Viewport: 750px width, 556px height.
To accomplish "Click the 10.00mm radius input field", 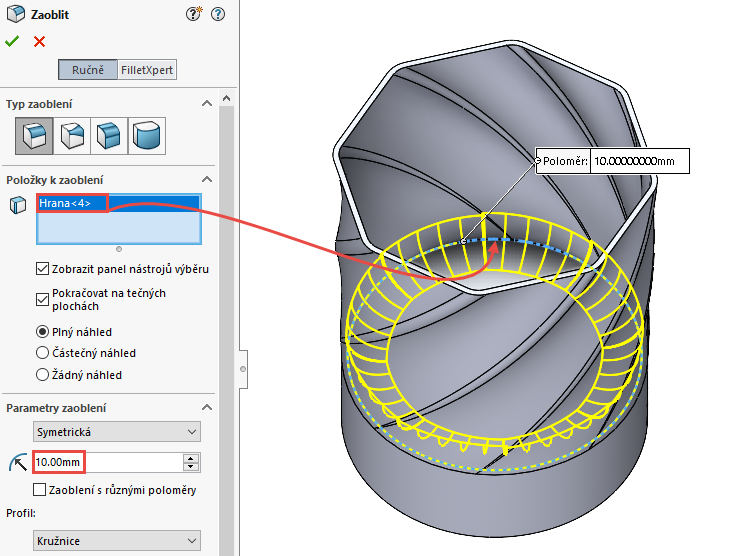I will 108,462.
